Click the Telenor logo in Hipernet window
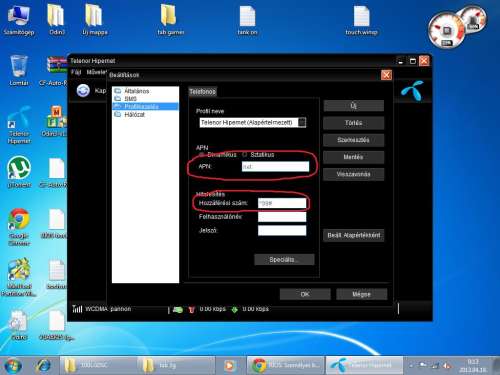 pyautogui.click(x=413, y=90)
